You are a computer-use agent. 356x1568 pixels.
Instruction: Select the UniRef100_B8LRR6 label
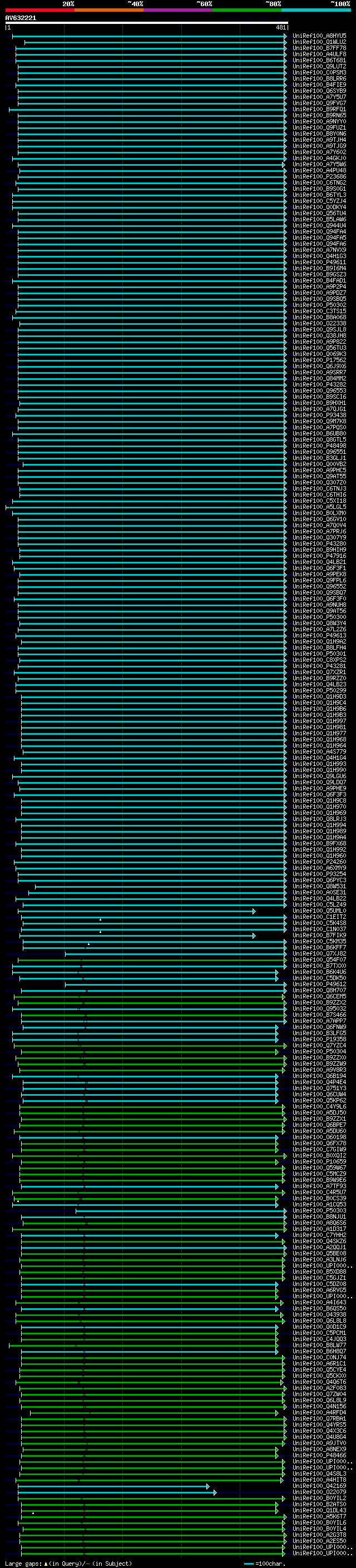(x=319, y=78)
